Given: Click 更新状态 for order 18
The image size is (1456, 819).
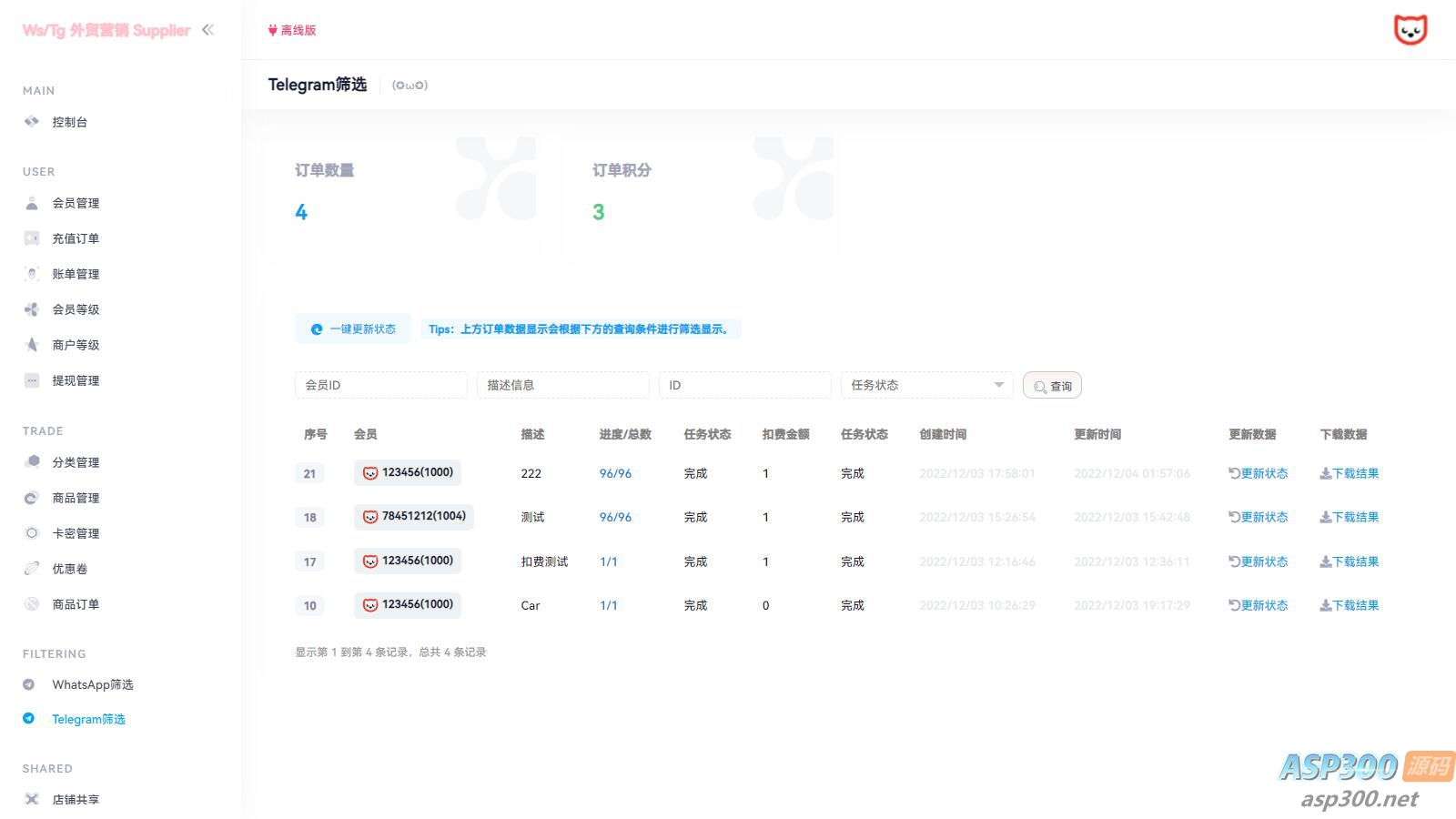Looking at the screenshot, I should click(1259, 517).
